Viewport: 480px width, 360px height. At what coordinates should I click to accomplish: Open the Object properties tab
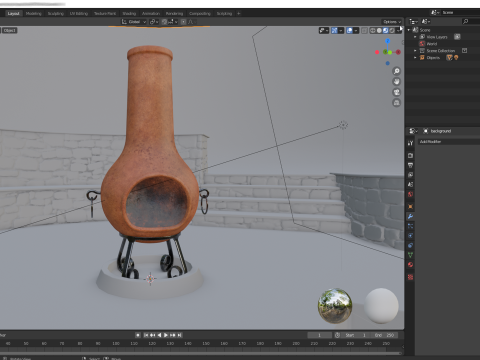[x=410, y=207]
